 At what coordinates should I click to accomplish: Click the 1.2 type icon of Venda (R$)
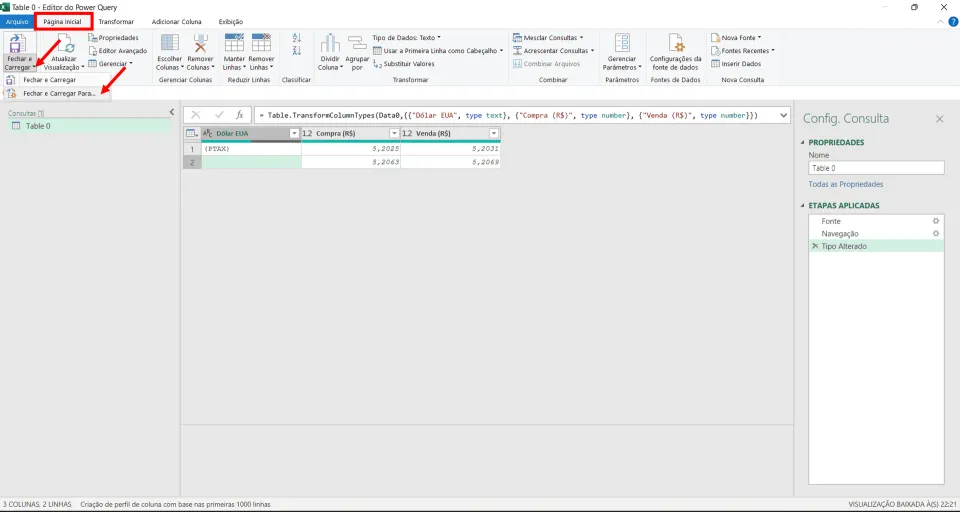[x=407, y=134]
